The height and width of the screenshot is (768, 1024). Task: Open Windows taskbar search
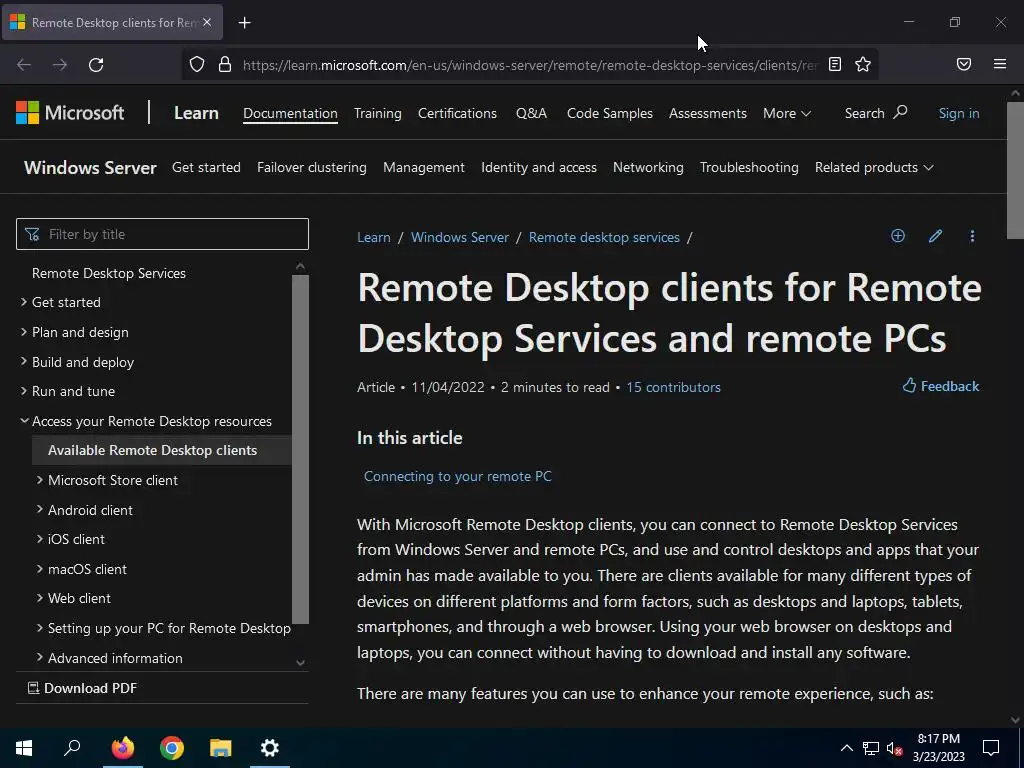(x=72, y=748)
